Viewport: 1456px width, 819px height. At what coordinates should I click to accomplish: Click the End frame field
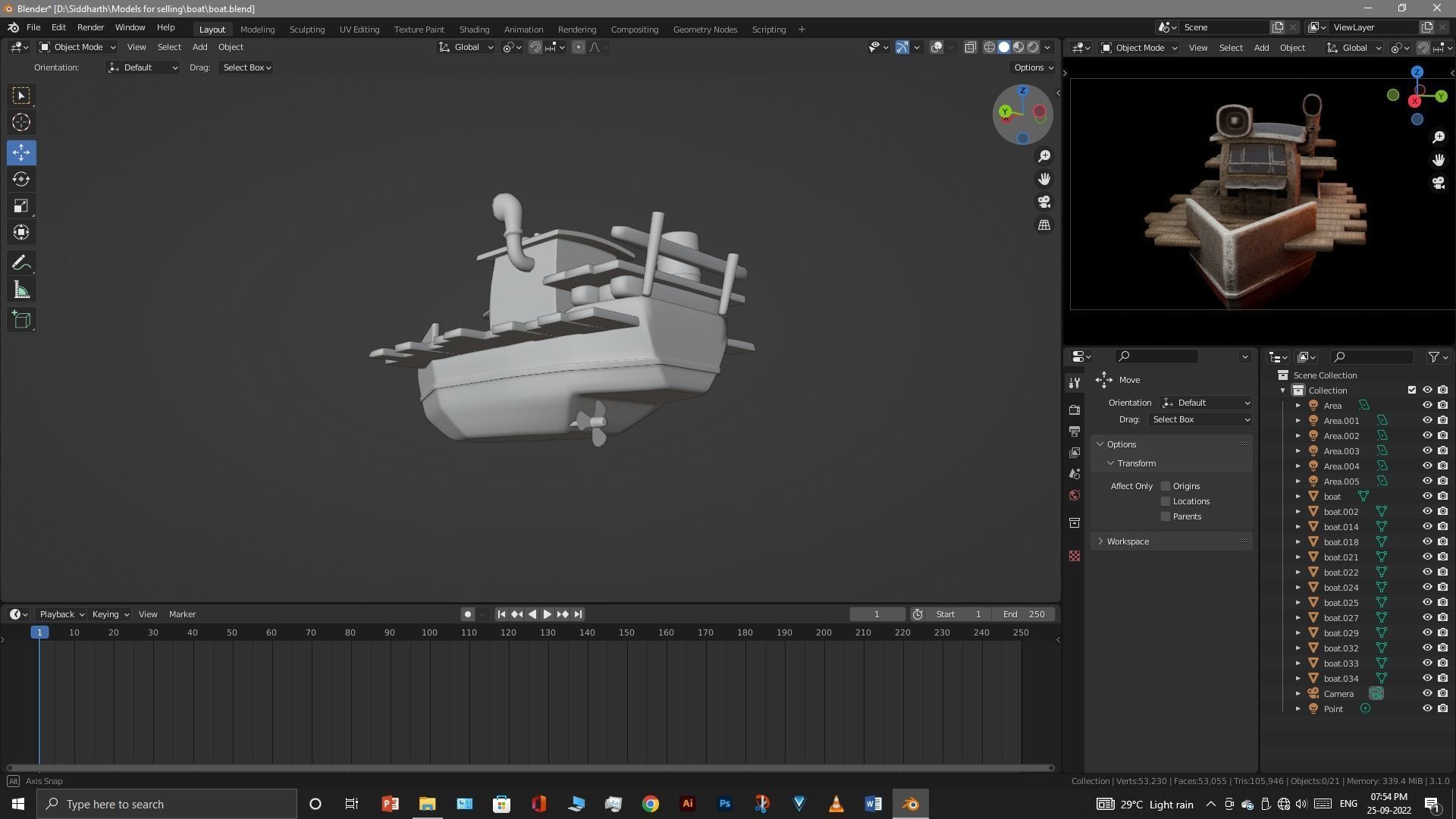1024,614
